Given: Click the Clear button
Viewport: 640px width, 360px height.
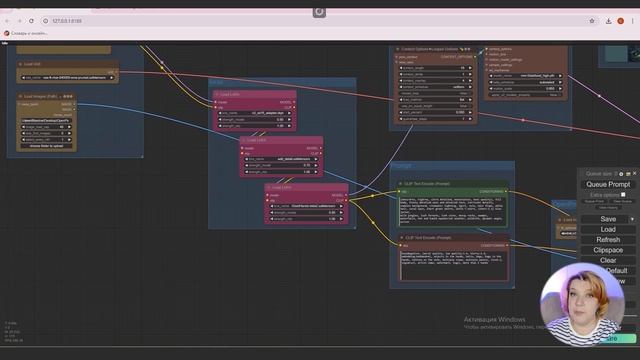Looking at the screenshot, I should (x=608, y=260).
